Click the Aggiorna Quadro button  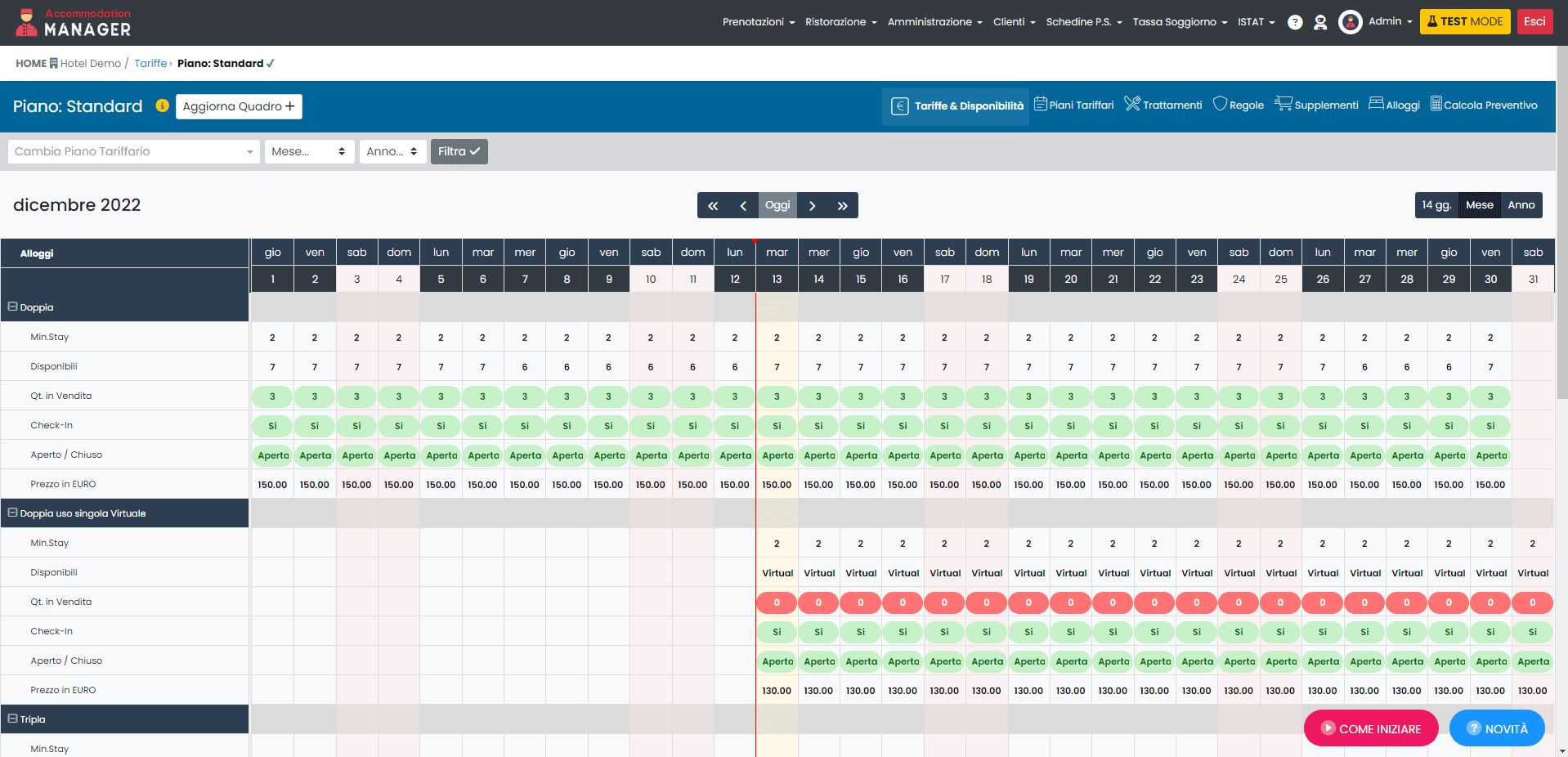[x=239, y=106]
